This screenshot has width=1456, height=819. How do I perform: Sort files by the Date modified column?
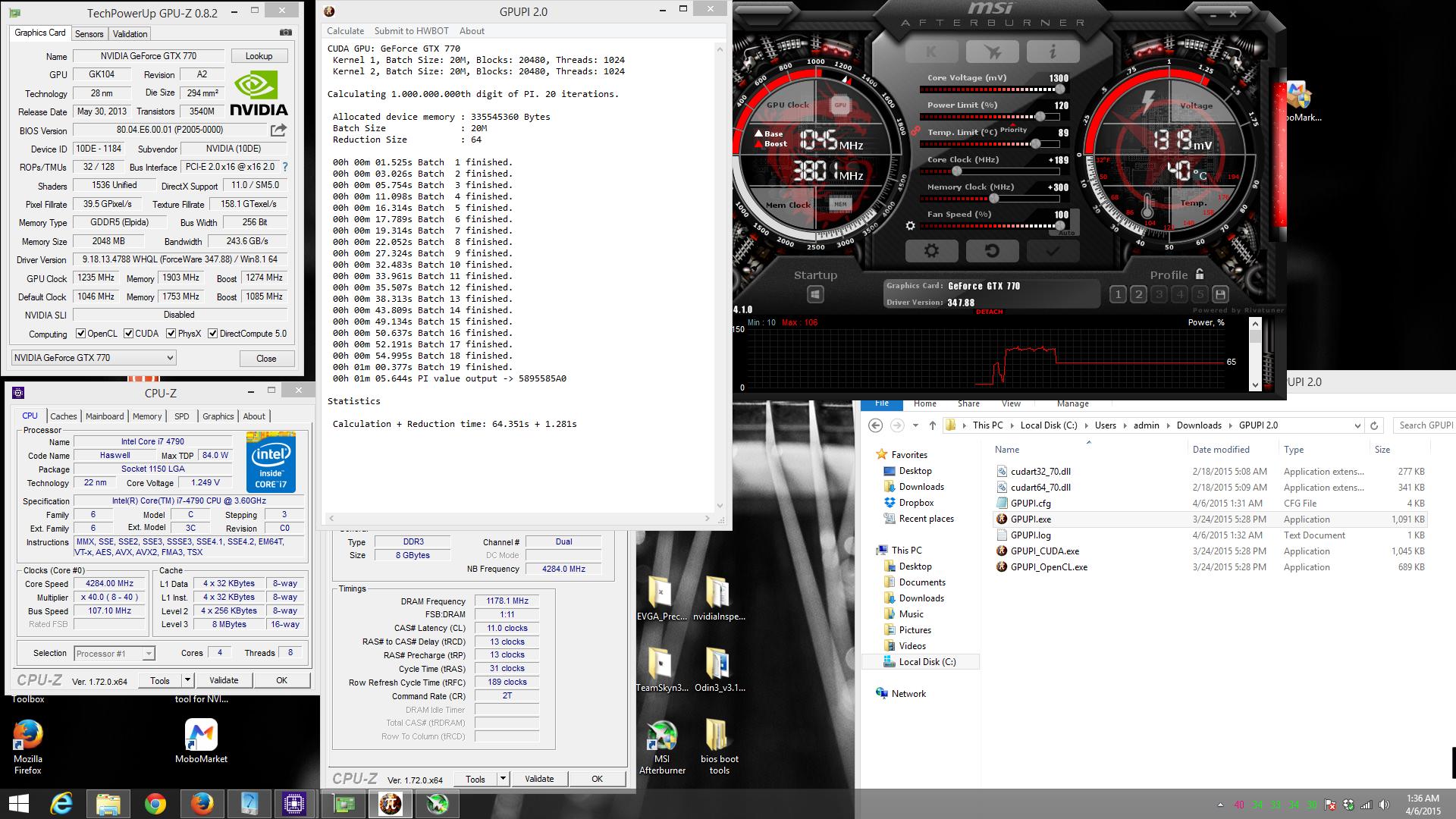coord(1221,450)
